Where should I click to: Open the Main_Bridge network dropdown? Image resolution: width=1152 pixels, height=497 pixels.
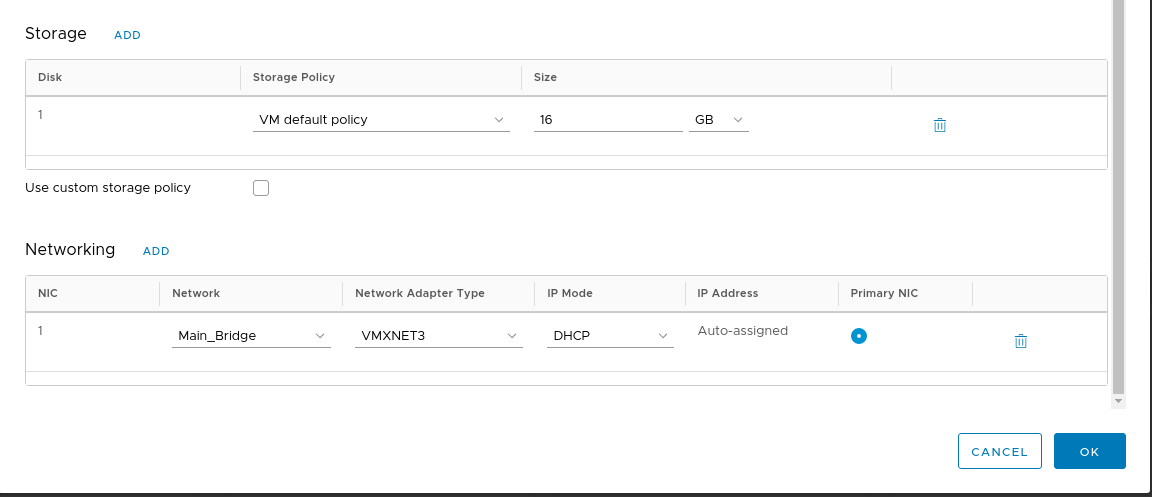pyautogui.click(x=251, y=336)
